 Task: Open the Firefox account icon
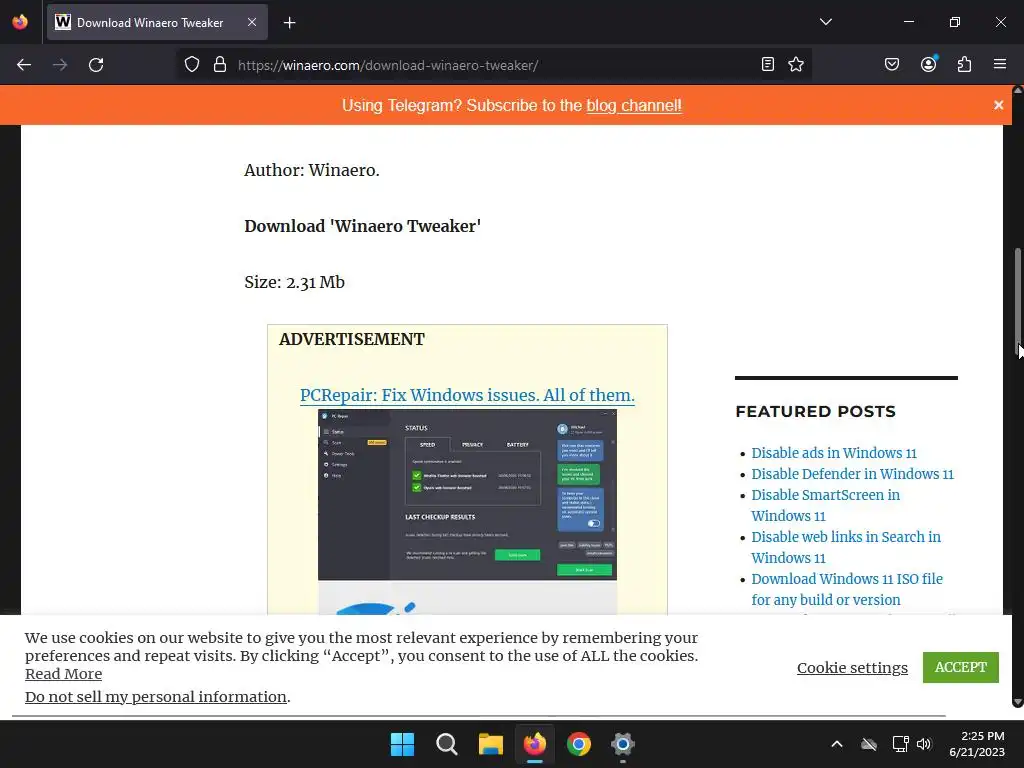[x=929, y=64]
